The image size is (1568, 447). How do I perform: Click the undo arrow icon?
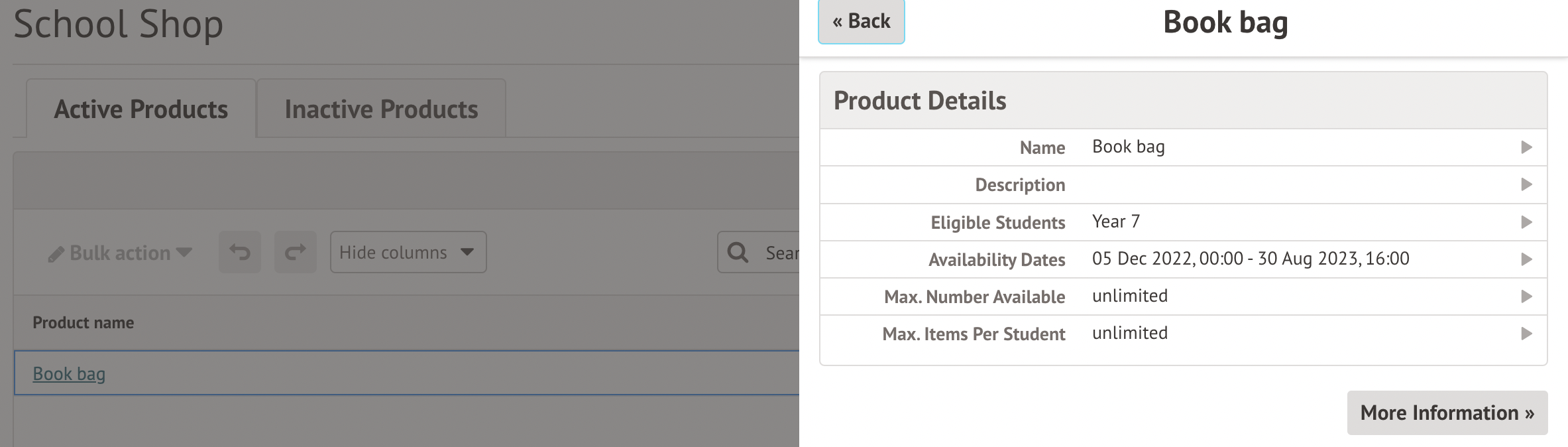click(x=240, y=252)
